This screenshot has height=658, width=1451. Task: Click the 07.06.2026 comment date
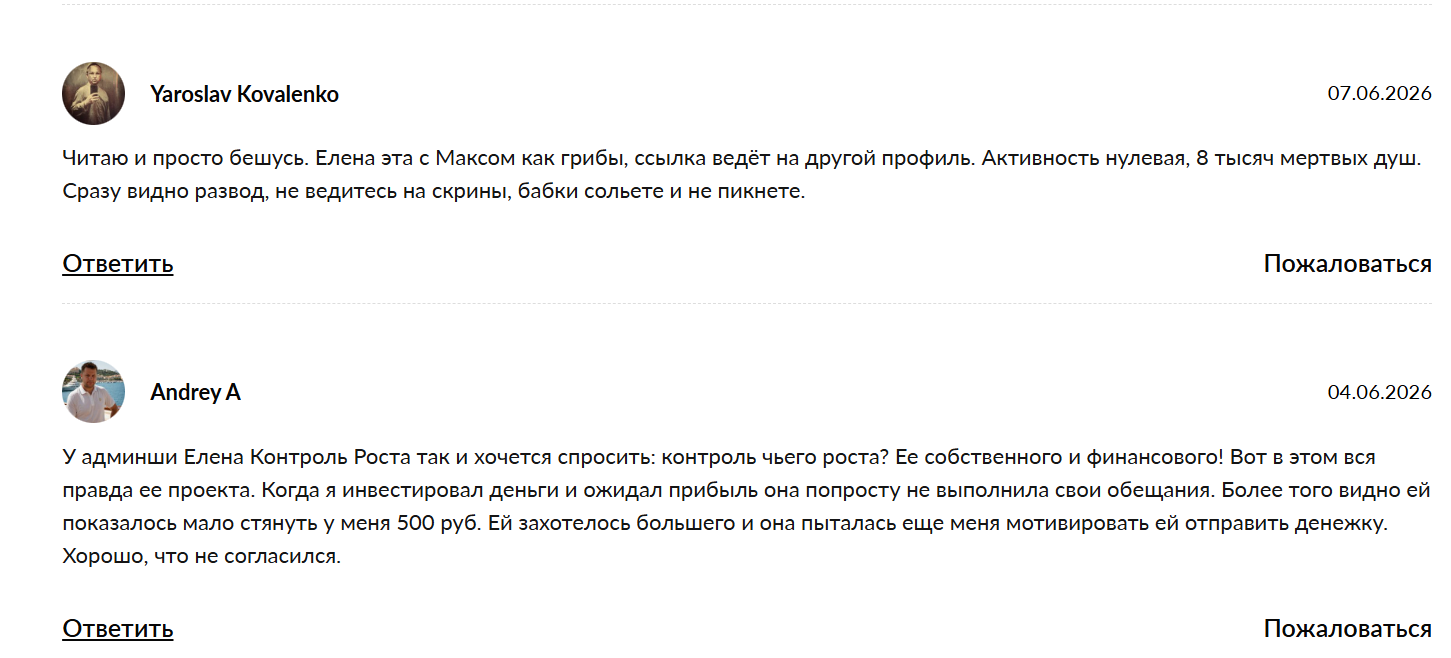tap(1379, 93)
